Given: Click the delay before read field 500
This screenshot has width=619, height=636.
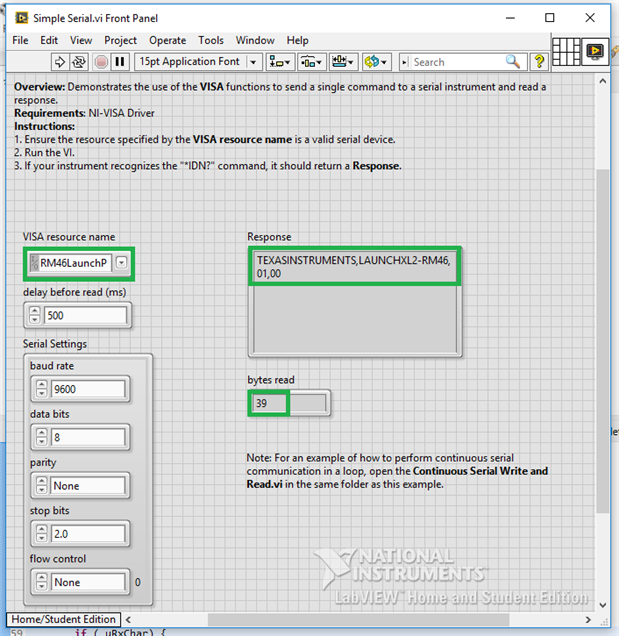Looking at the screenshot, I should (x=85, y=315).
